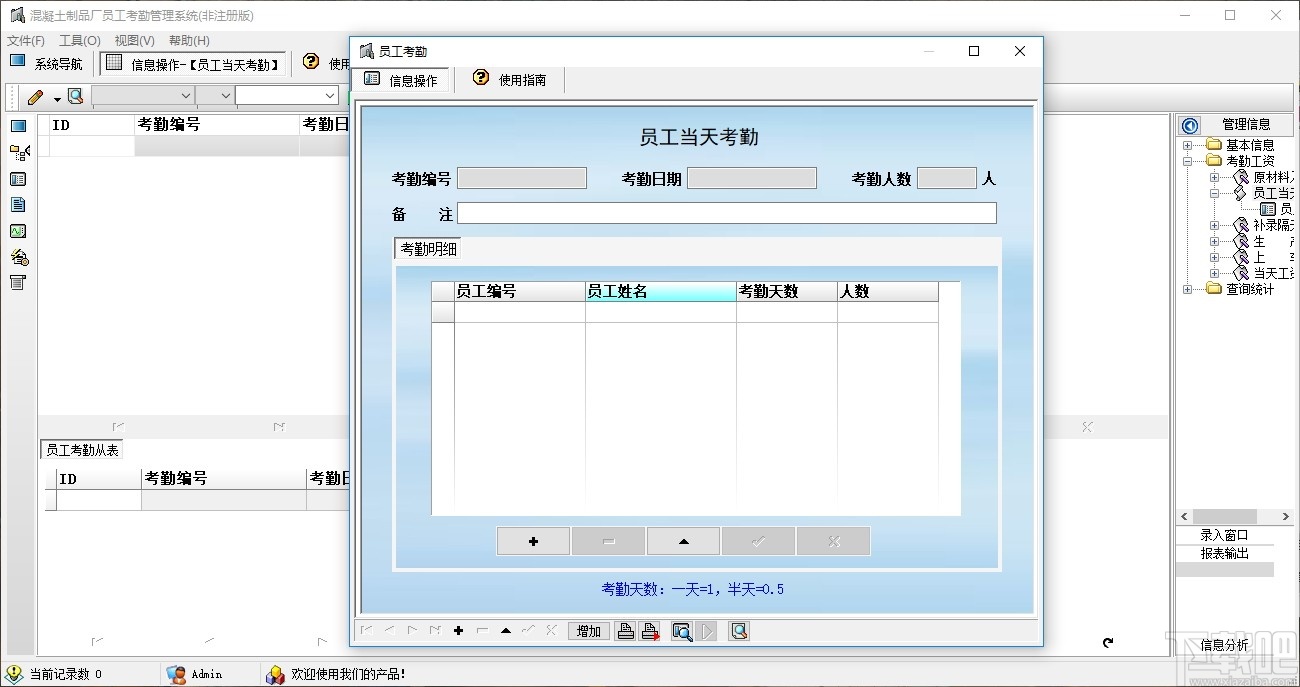Click the welcome message icon in status bar

[x=275, y=675]
